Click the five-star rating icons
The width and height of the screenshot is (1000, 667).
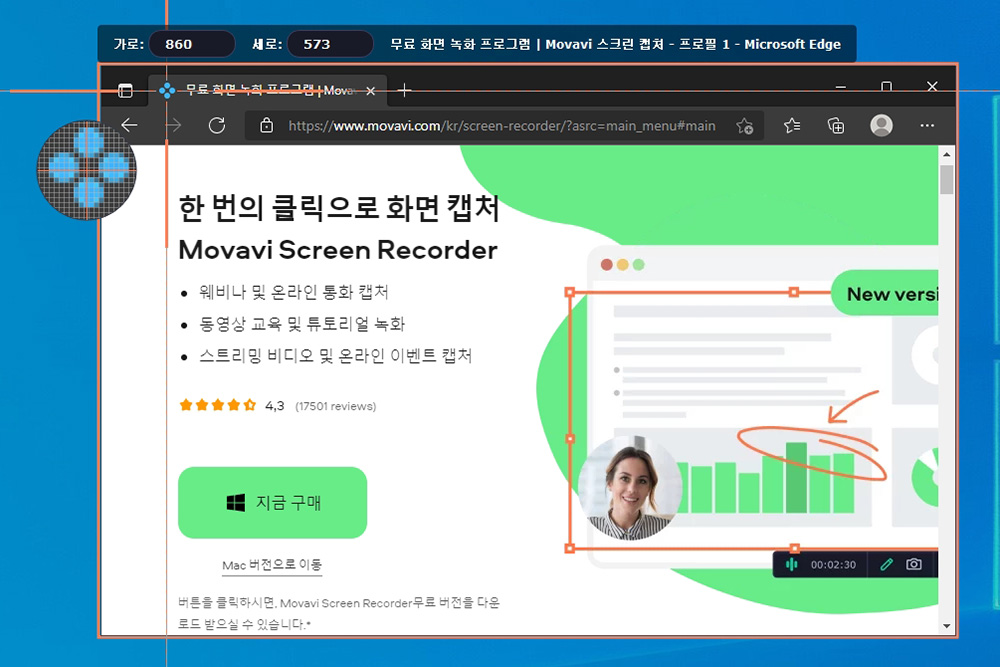click(217, 405)
